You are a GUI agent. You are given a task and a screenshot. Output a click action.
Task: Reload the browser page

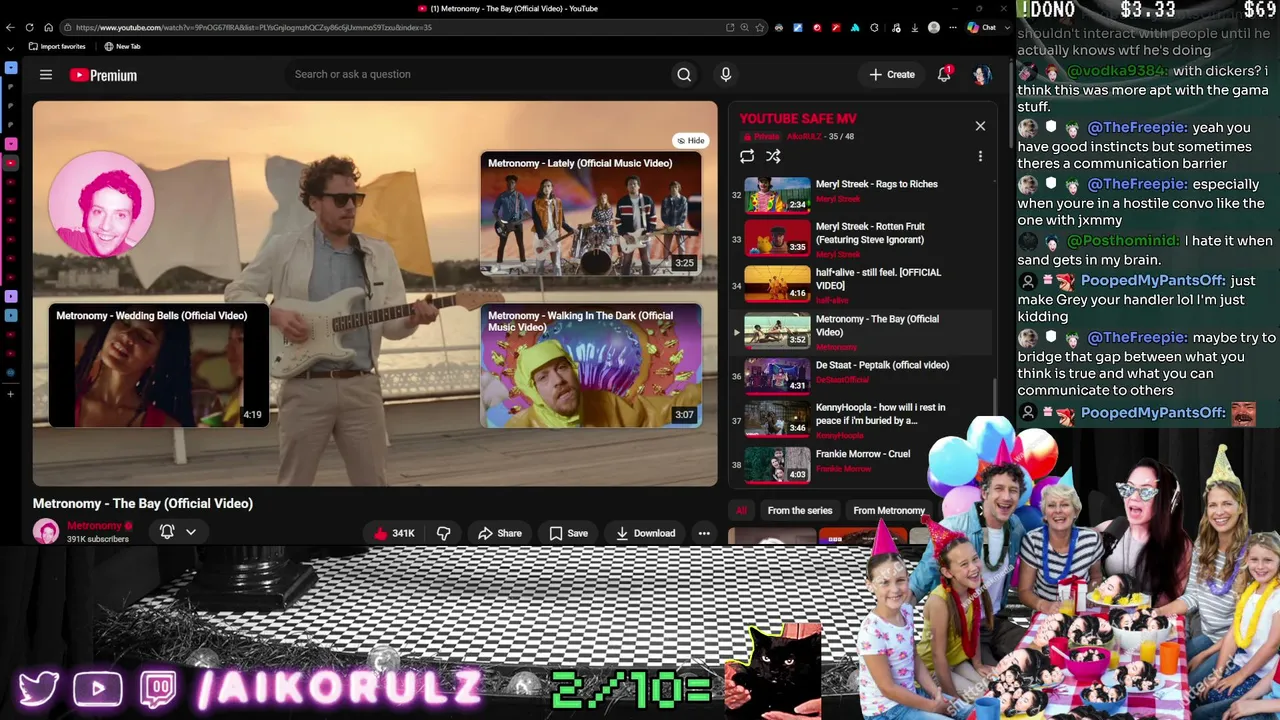coord(29,28)
